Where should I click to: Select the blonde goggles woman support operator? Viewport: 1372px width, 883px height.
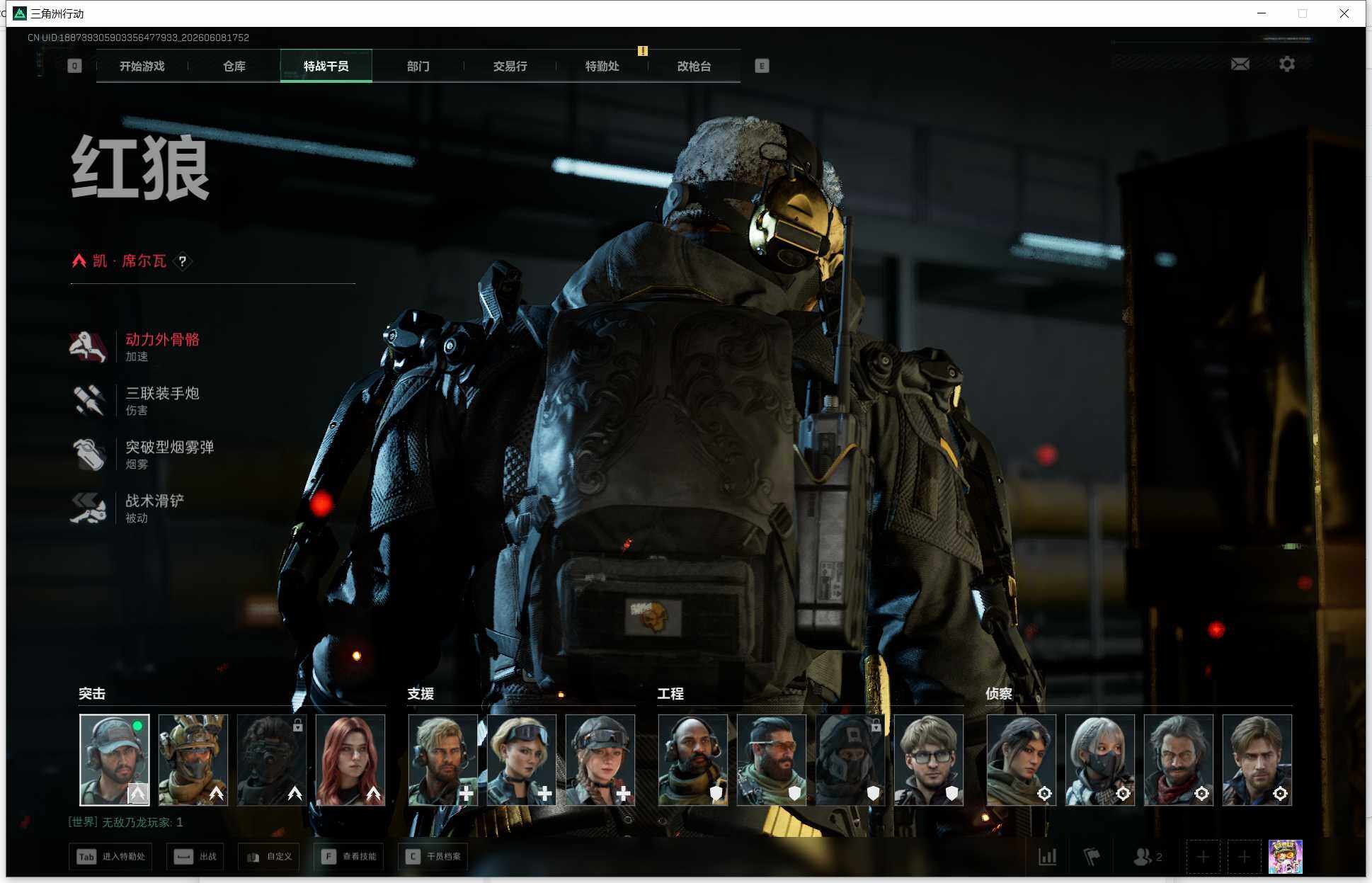click(522, 760)
